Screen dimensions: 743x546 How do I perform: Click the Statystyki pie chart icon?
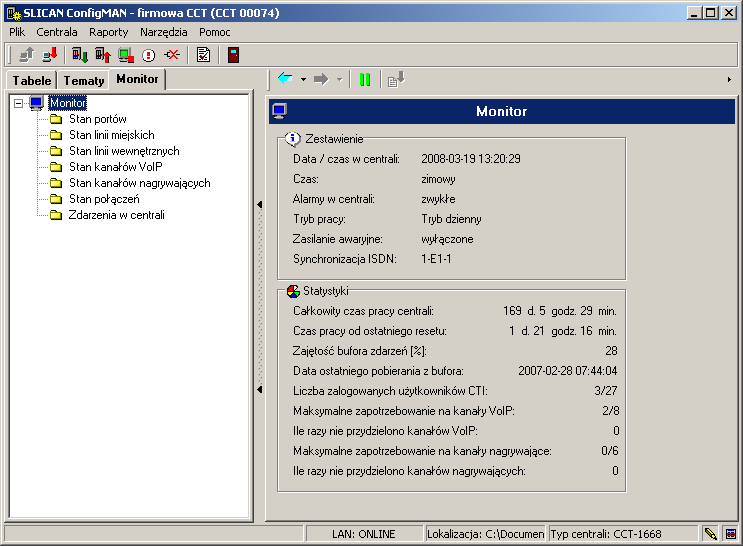click(x=293, y=291)
